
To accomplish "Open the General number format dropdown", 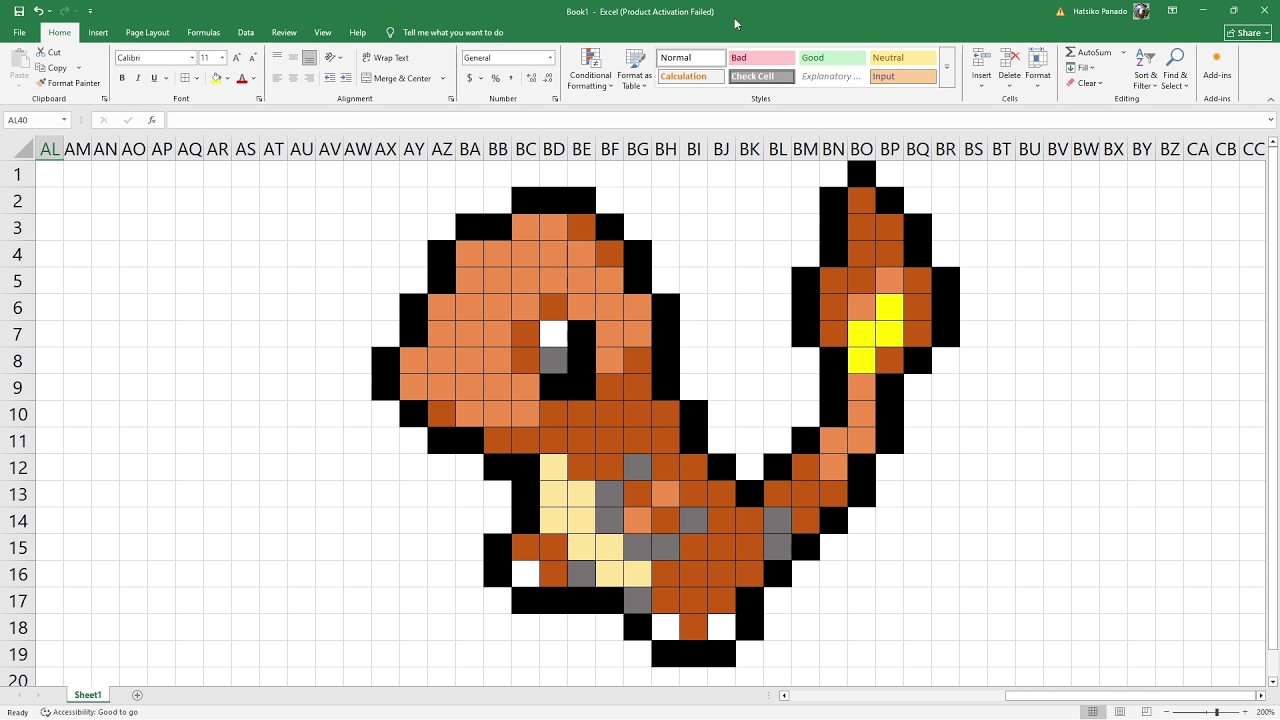I will coord(549,58).
